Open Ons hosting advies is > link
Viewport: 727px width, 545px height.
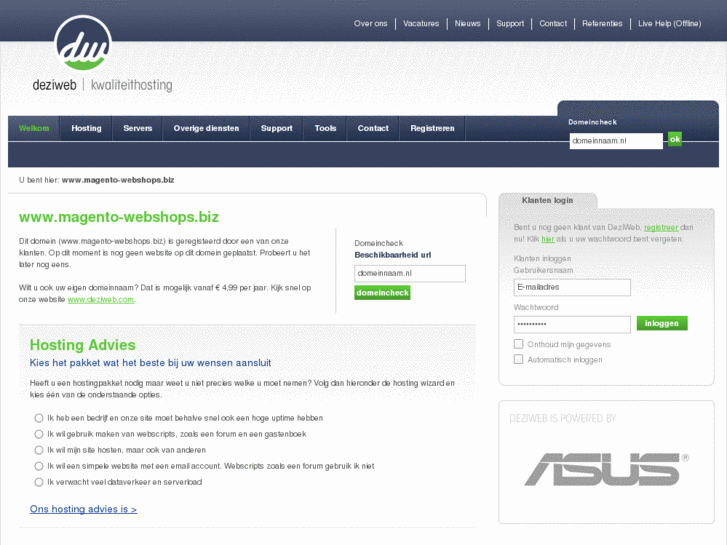pyautogui.click(x=83, y=509)
